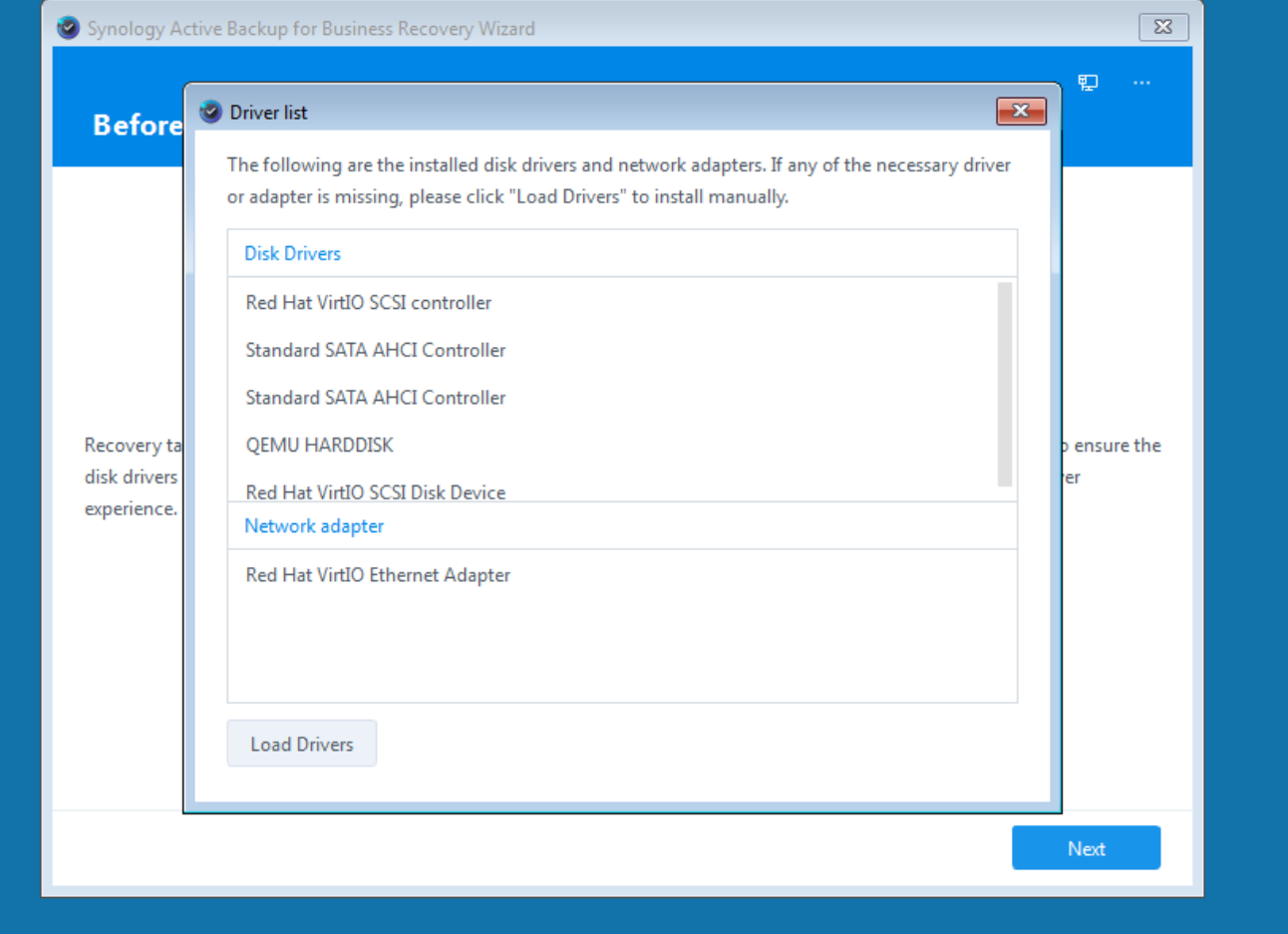Close the Recovery Wizard window
Viewport: 1288px width, 934px height.
1163,27
